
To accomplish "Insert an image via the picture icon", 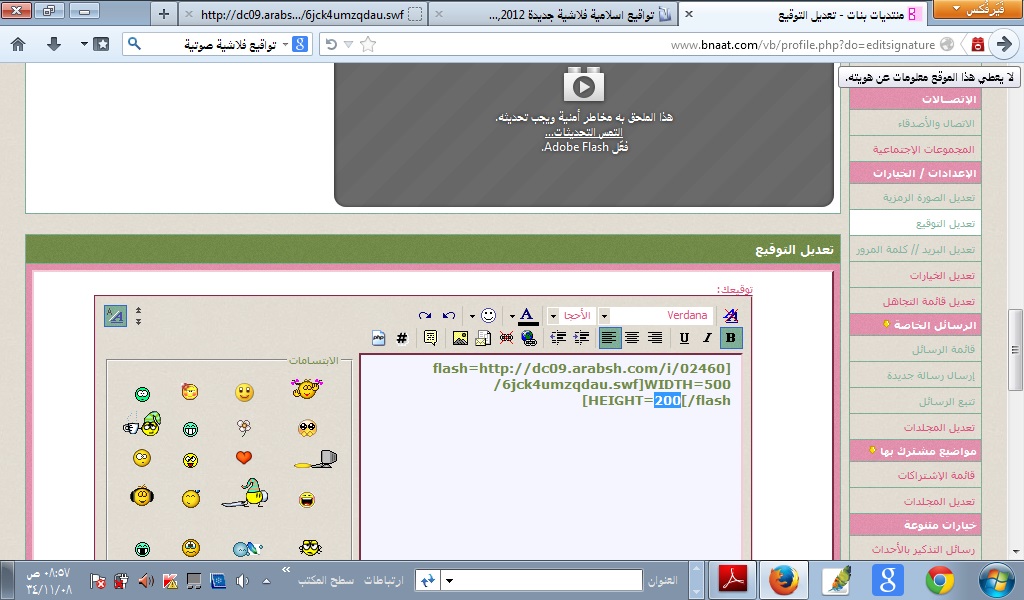I will point(460,338).
